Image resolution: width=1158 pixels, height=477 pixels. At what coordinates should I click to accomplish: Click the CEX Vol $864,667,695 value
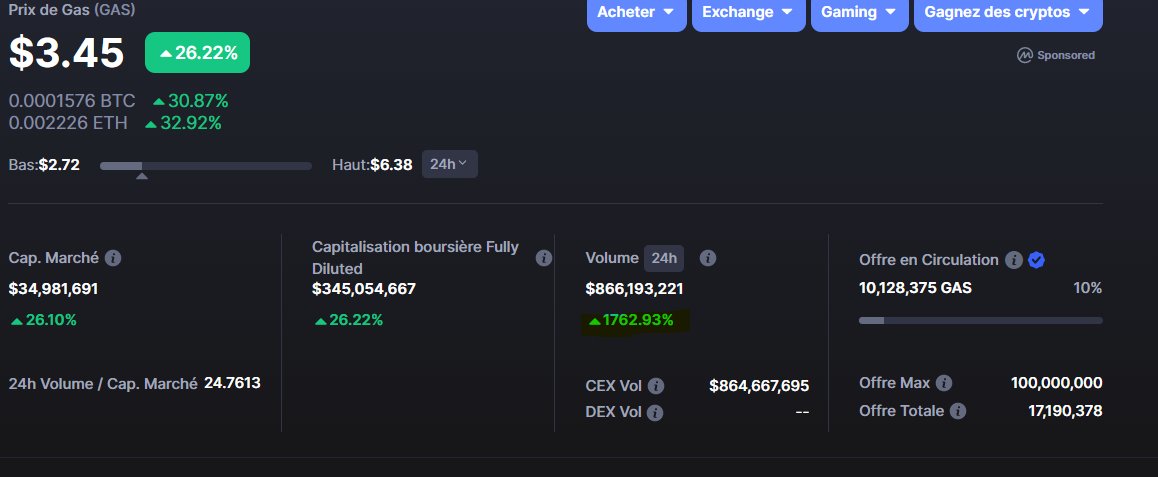759,386
